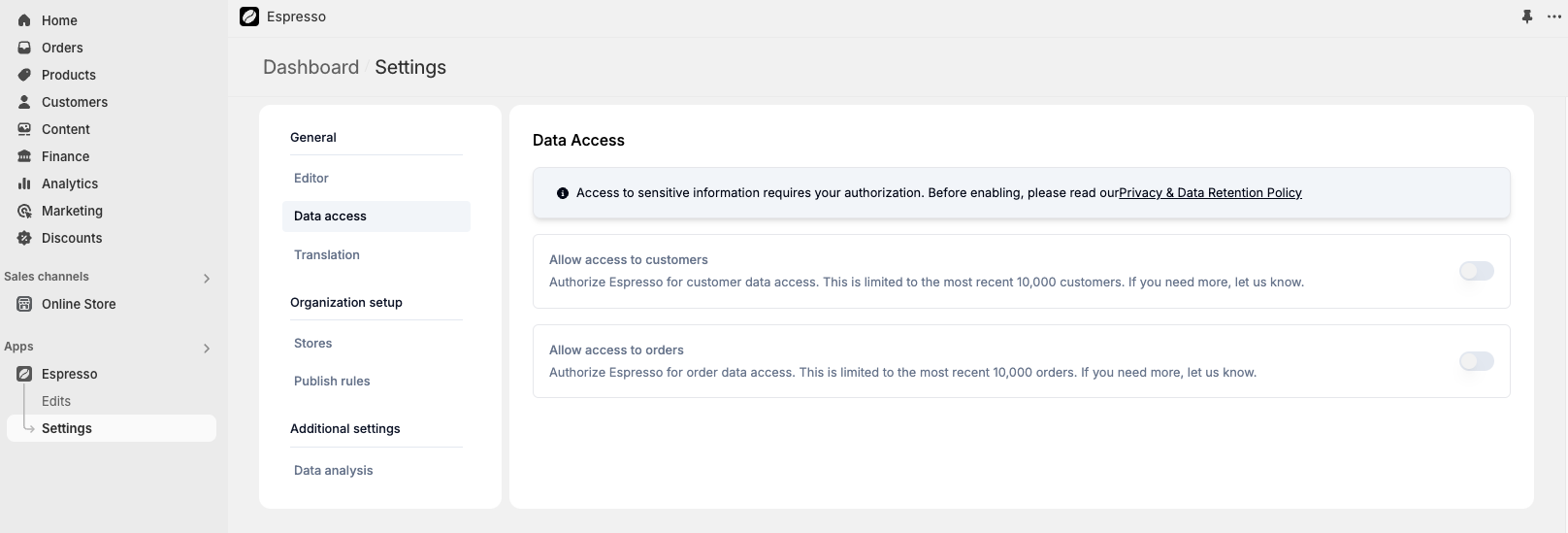The image size is (1568, 533).
Task: Open Edits under Espresso app
Action: [x=56, y=401]
